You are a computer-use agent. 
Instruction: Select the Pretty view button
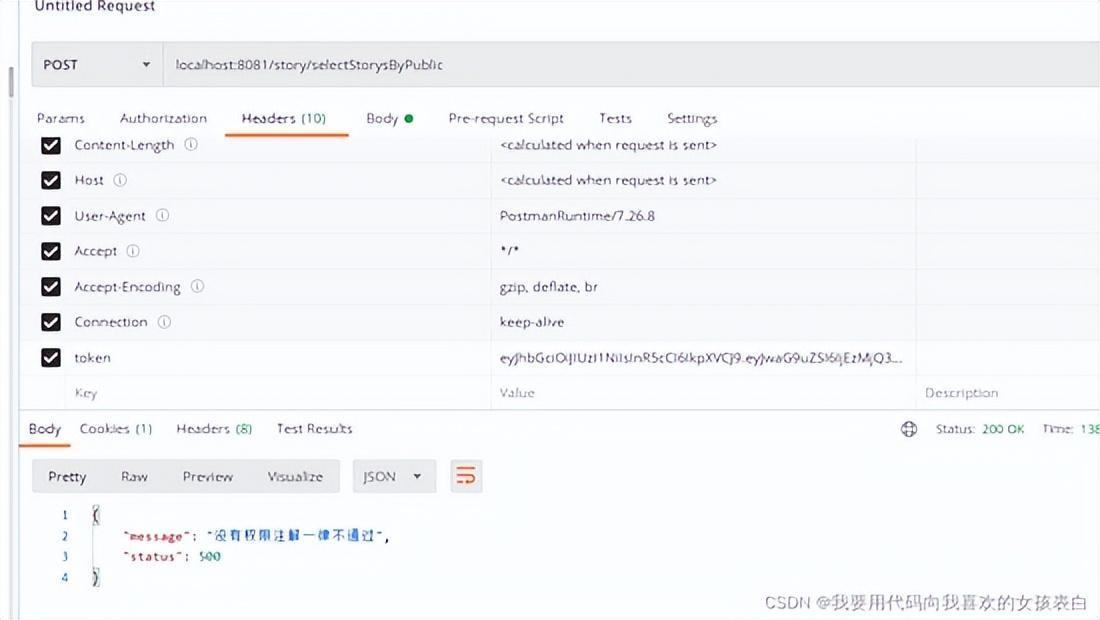67,477
